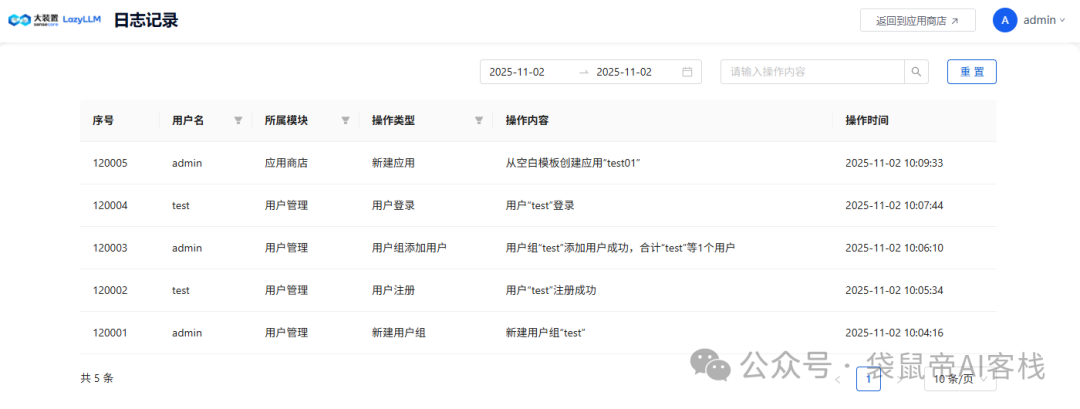The width and height of the screenshot is (1080, 409).
Task: Click the end date 2025-11-02 field
Action: pos(624,72)
